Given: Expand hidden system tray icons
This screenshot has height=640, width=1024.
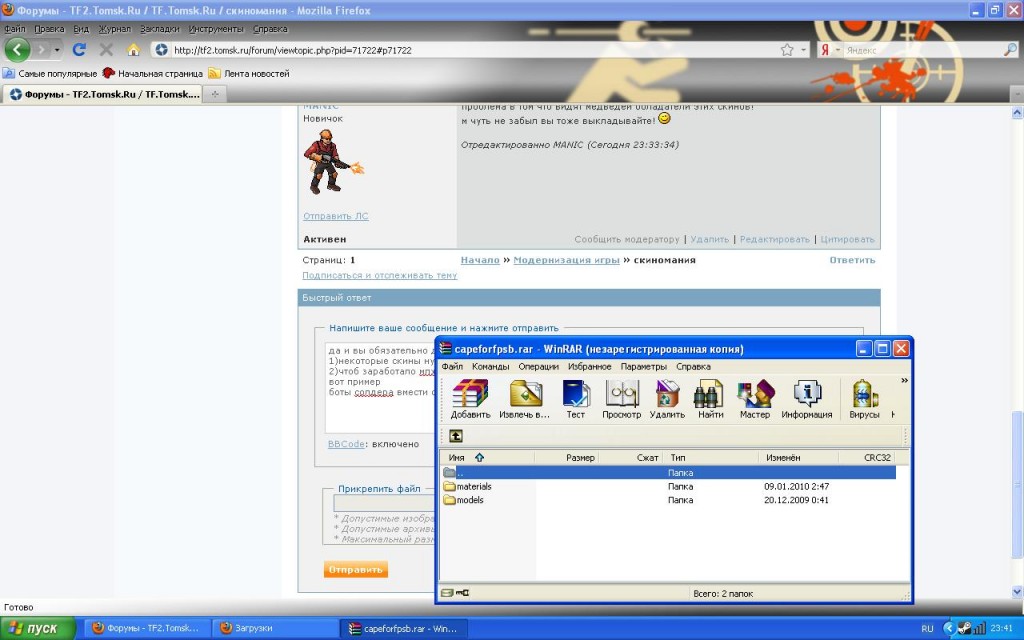Looking at the screenshot, I should (x=949, y=628).
